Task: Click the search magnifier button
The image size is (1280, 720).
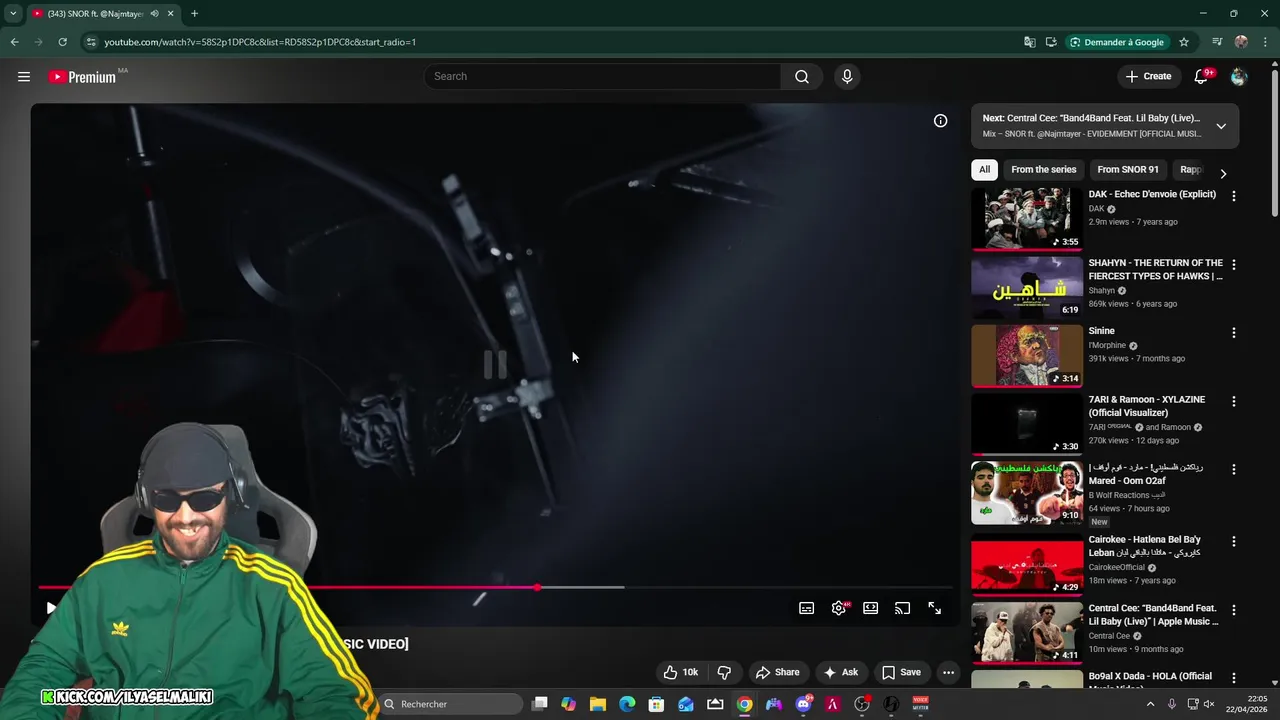Action: tap(801, 76)
